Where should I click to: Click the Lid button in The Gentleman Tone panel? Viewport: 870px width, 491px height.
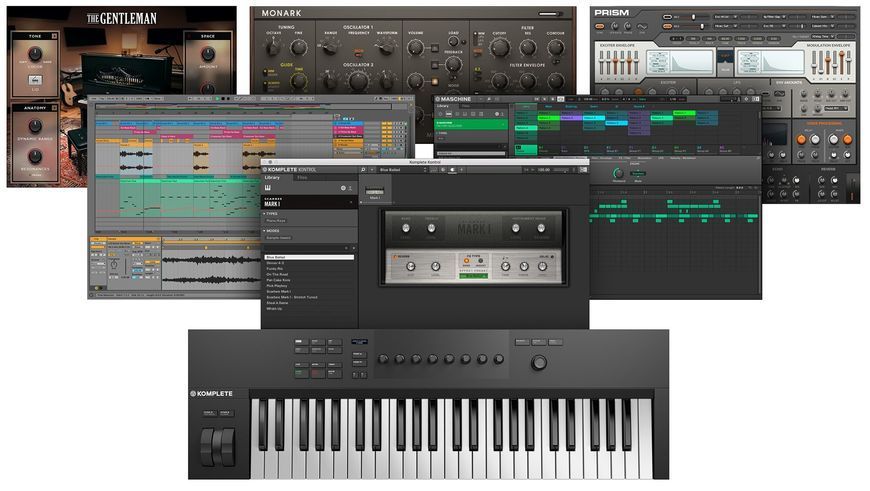pos(35,81)
